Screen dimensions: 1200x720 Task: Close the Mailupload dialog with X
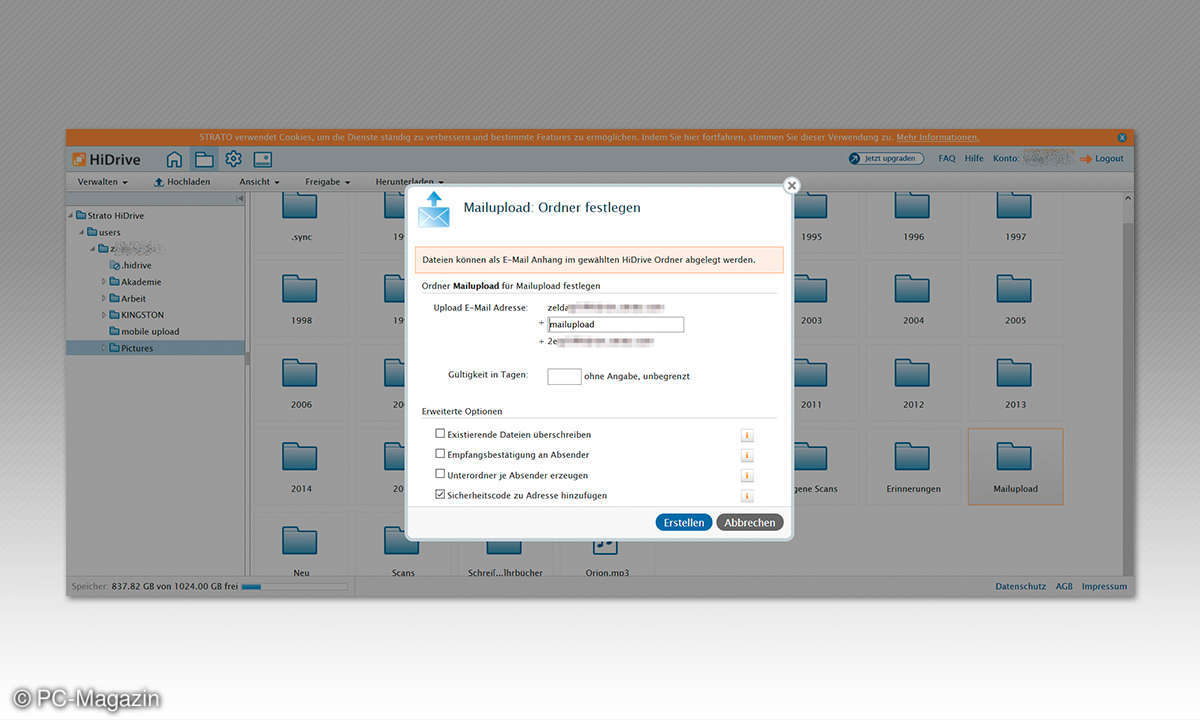click(791, 185)
